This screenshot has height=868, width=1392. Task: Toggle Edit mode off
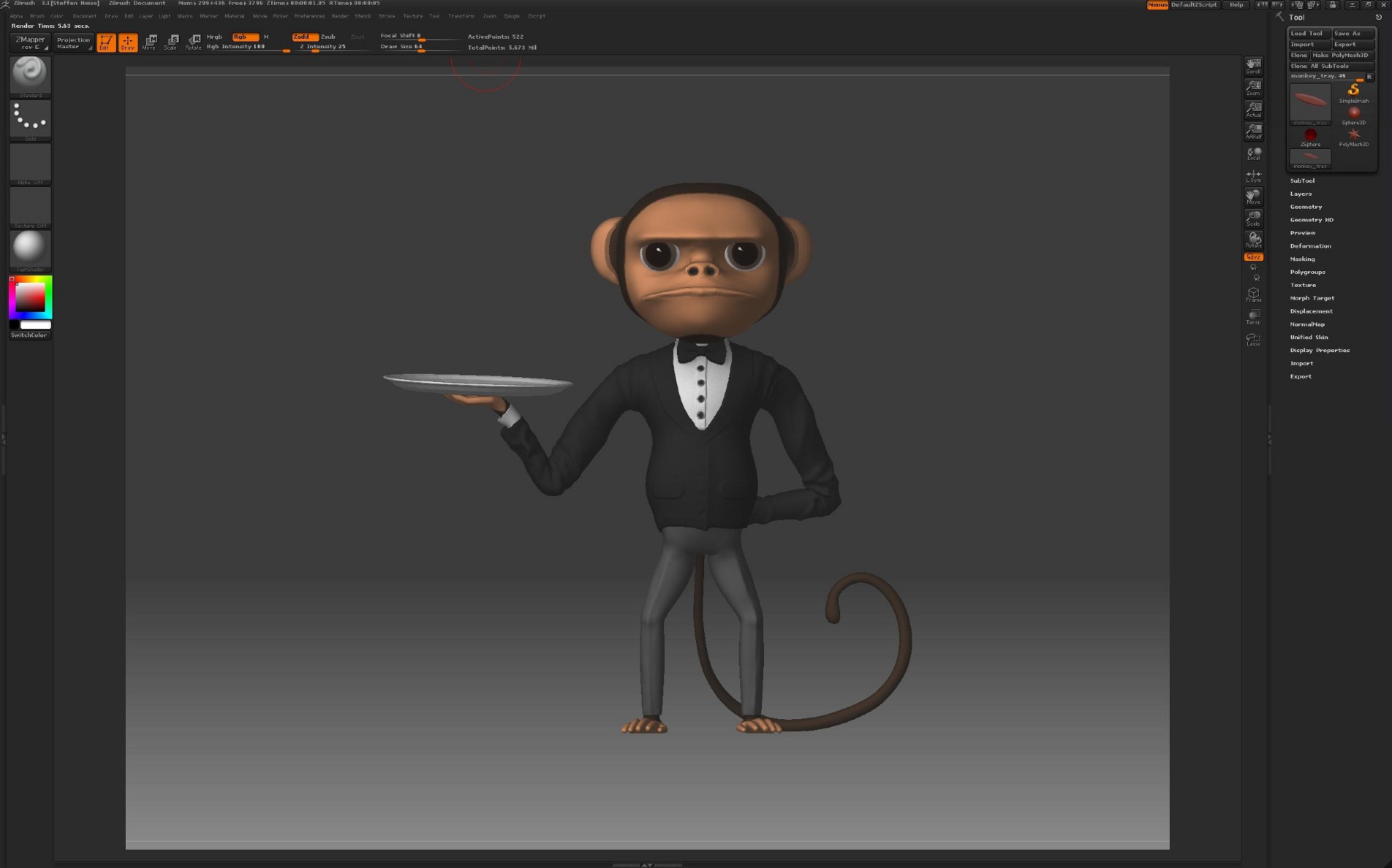105,42
